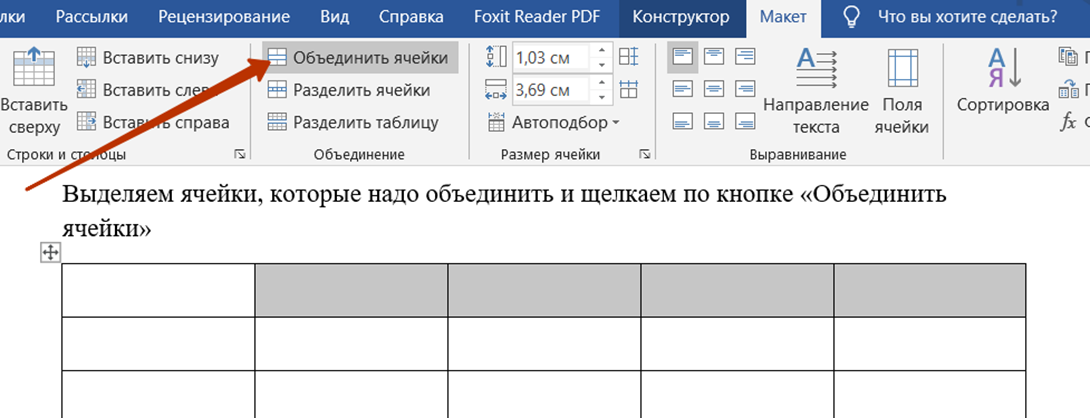Open the Вид ribbon tab
This screenshot has width=1090, height=418.
coord(335,16)
